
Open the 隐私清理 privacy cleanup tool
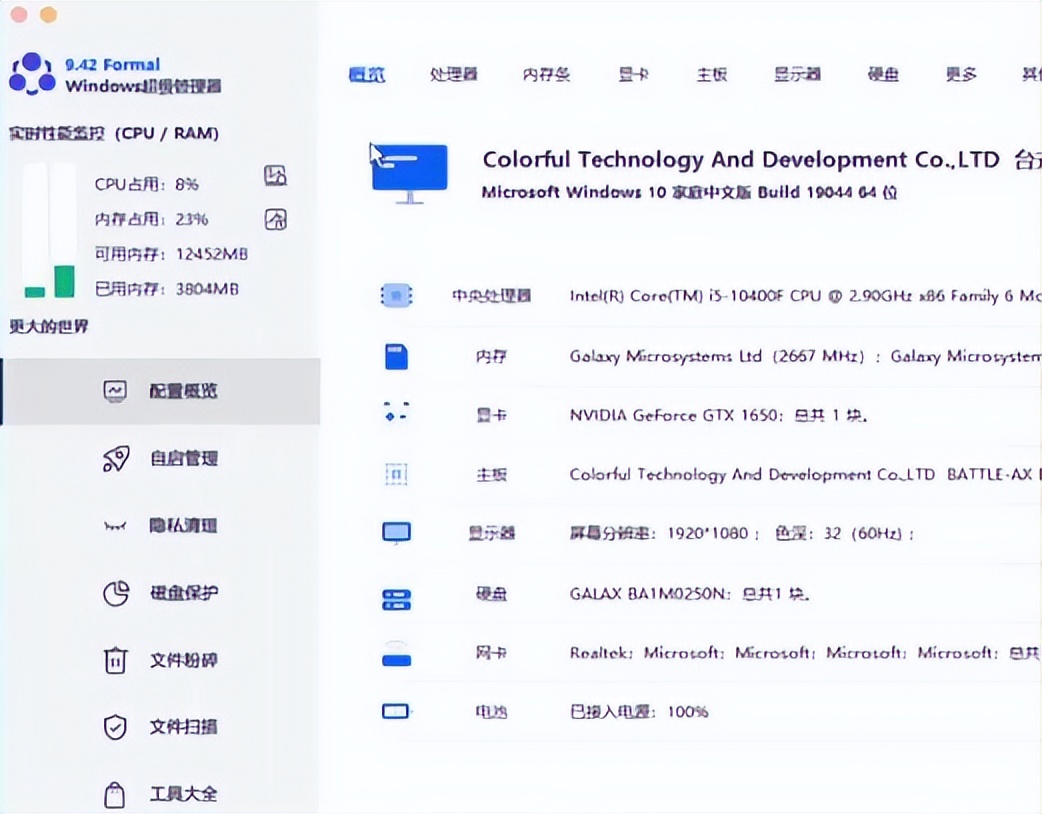115,525
